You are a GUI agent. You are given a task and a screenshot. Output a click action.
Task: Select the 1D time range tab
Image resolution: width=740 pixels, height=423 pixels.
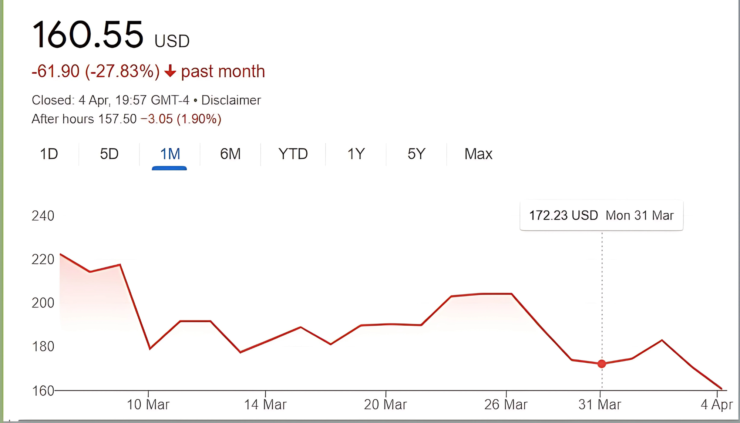[x=49, y=154]
